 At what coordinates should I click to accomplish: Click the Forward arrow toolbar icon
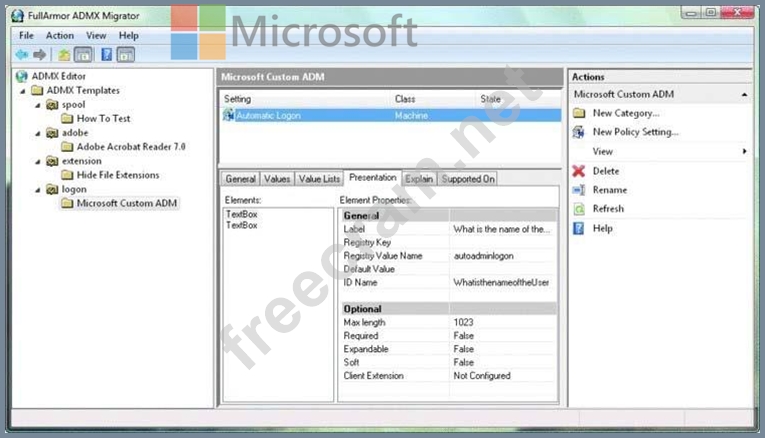pos(40,55)
